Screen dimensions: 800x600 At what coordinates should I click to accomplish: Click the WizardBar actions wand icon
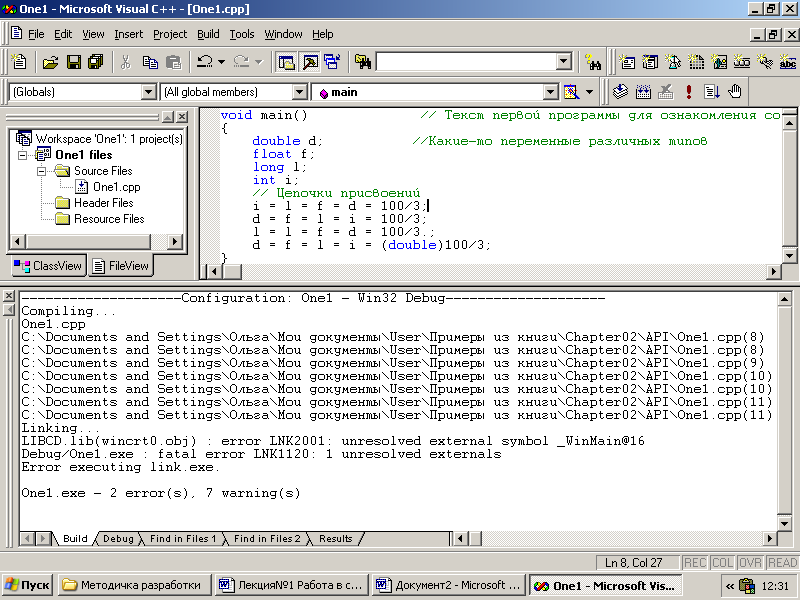(571, 92)
